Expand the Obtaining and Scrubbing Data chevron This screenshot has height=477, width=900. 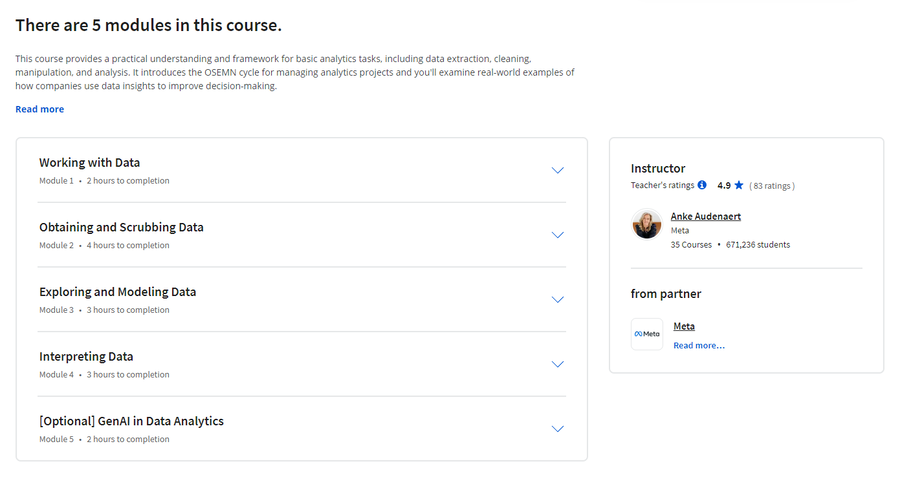[x=557, y=235]
